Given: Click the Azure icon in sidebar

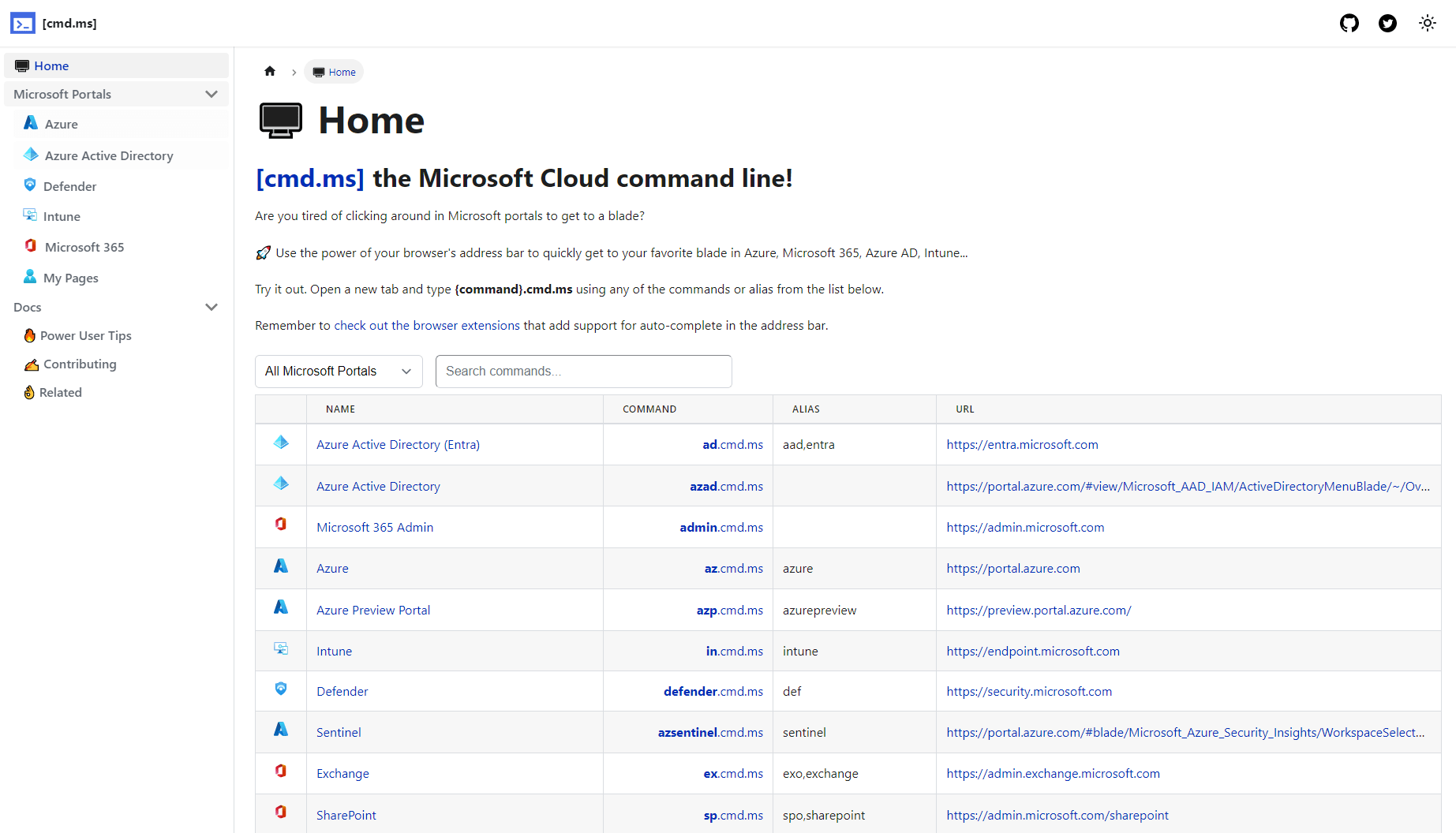Looking at the screenshot, I should tap(31, 123).
